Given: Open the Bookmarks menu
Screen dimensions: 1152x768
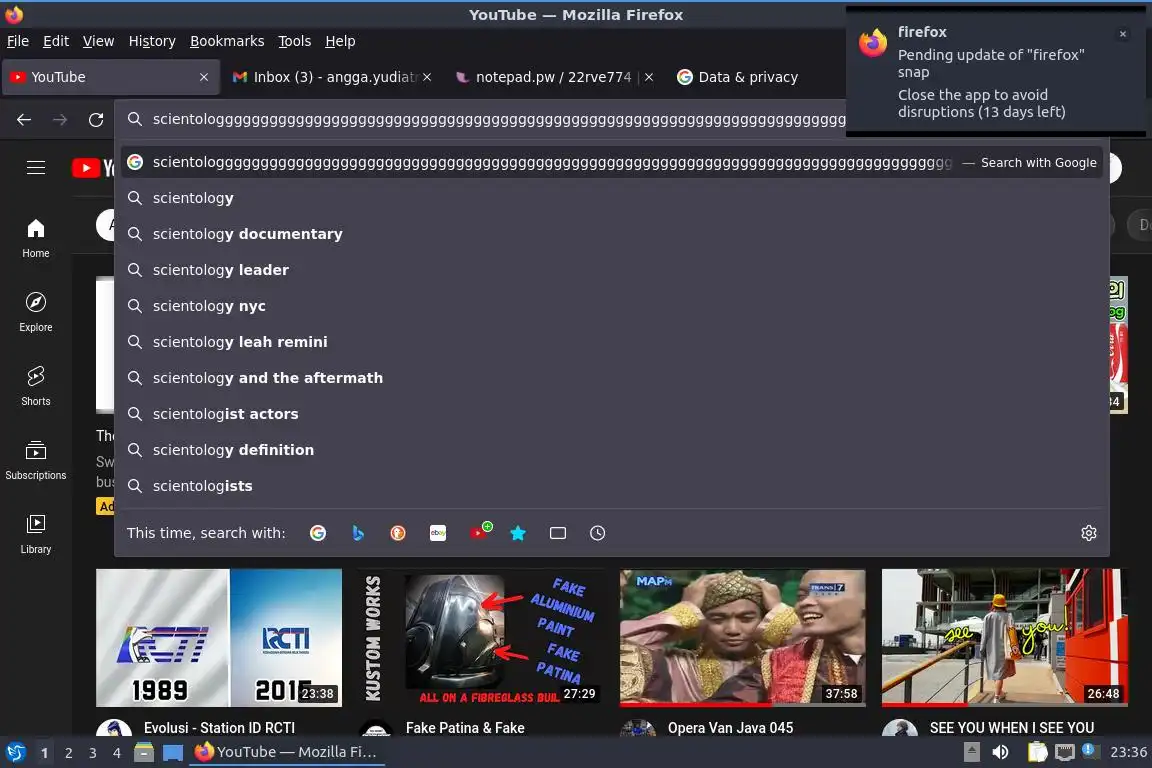Looking at the screenshot, I should click(x=227, y=41).
